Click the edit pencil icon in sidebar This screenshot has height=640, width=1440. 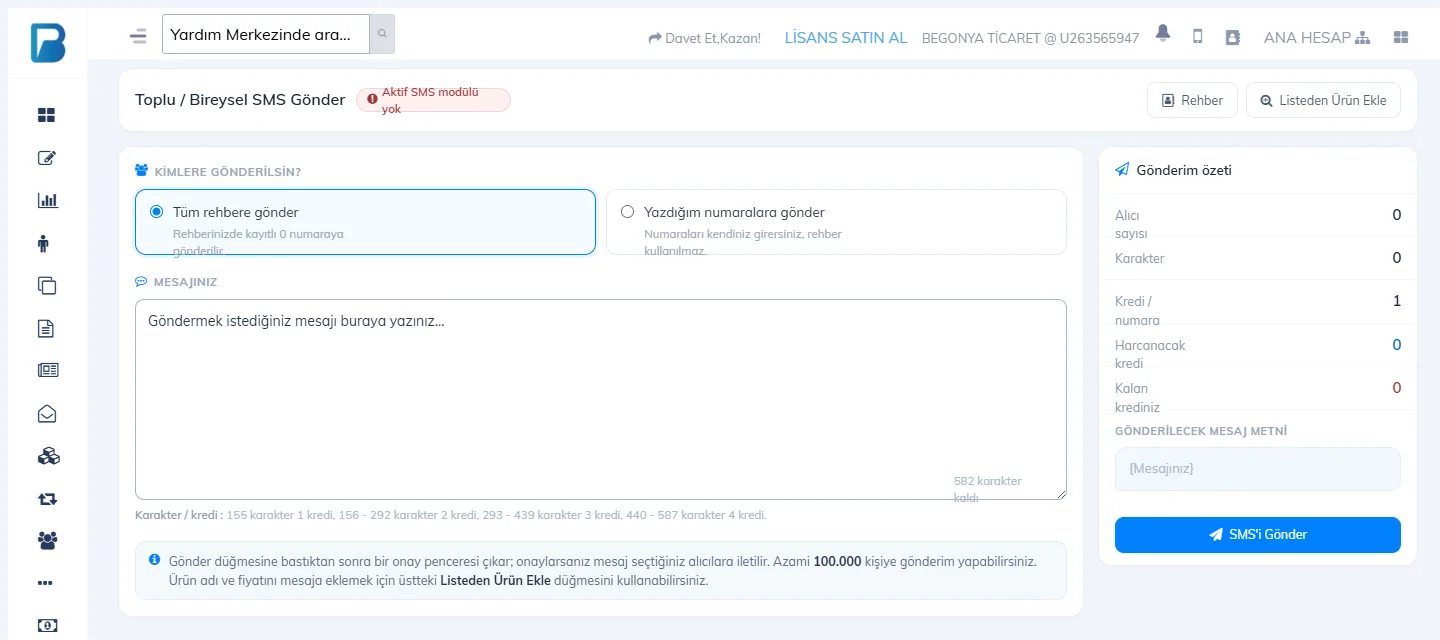pos(47,158)
